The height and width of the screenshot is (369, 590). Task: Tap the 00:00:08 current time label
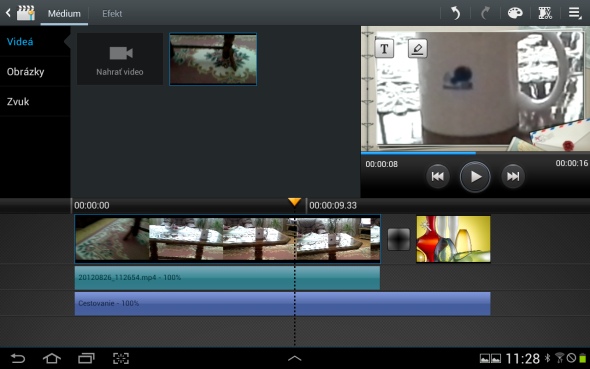point(382,164)
